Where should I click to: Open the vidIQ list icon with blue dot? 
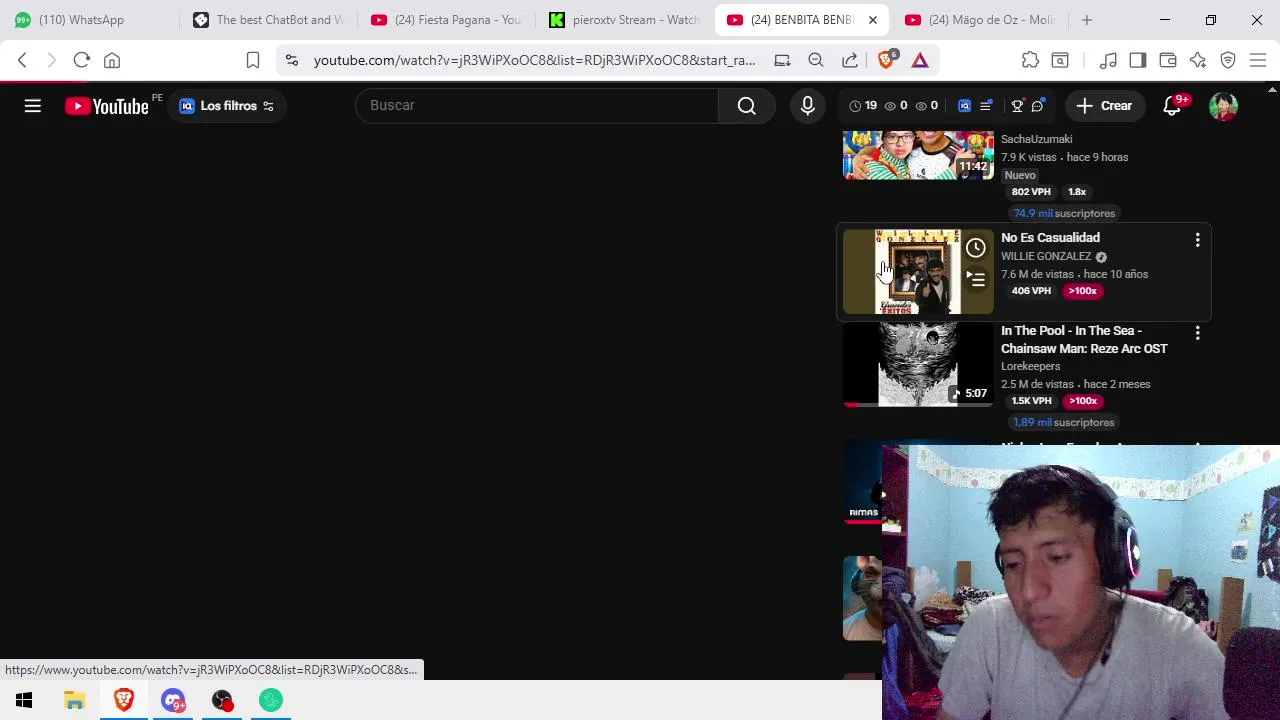coord(986,106)
